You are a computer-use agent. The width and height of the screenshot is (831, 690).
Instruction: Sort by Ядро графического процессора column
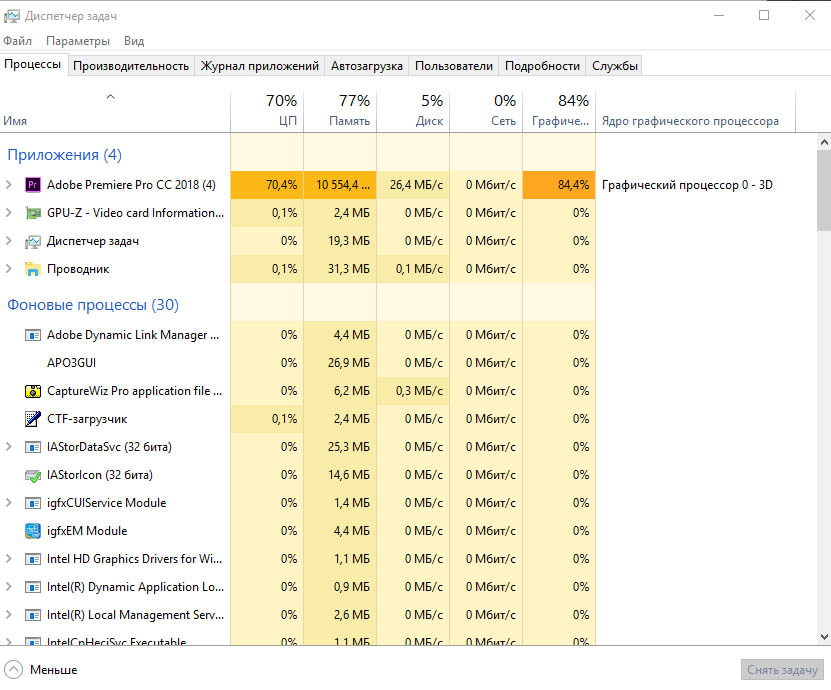pos(696,111)
